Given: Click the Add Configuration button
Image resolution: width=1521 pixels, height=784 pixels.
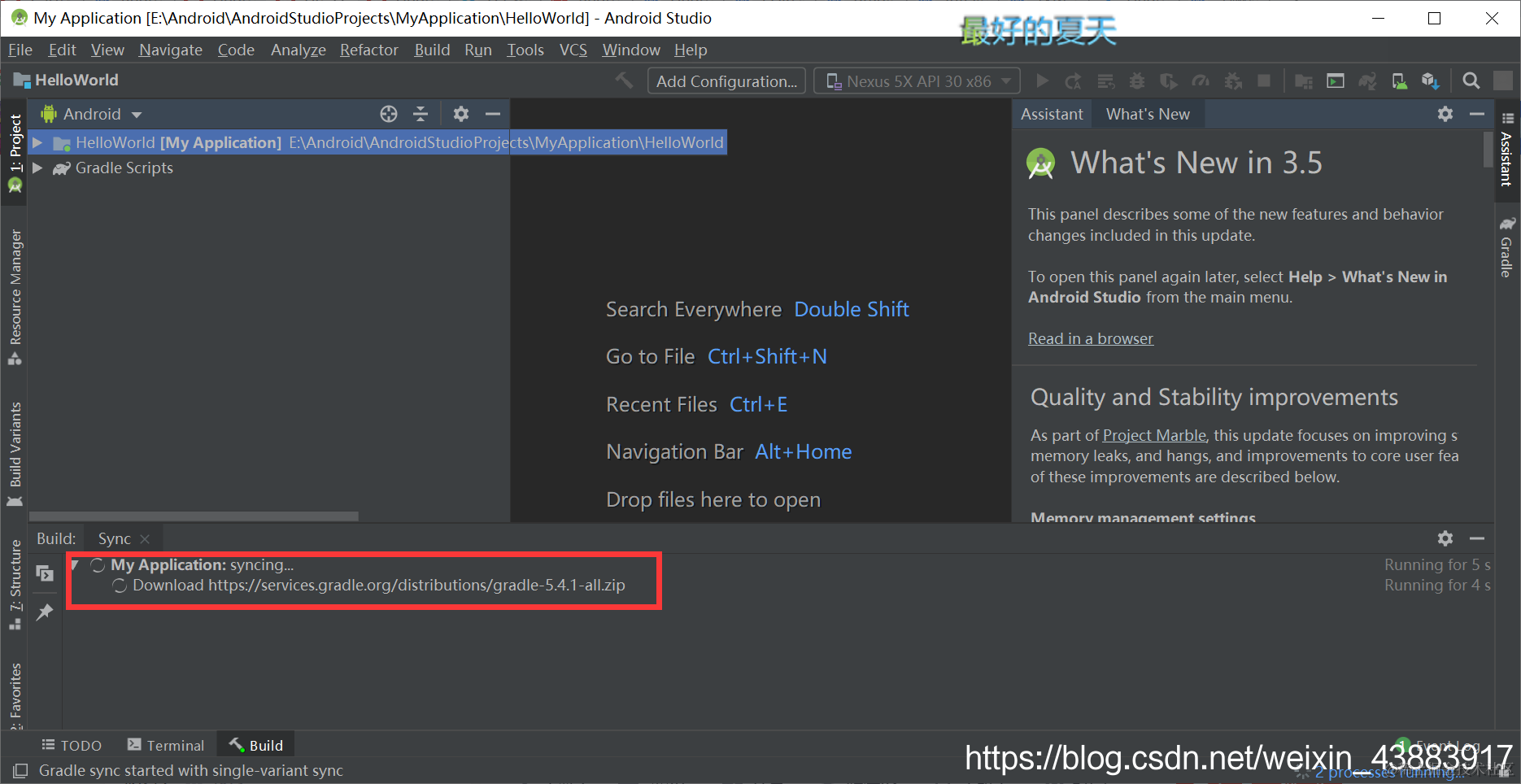Looking at the screenshot, I should (x=726, y=81).
